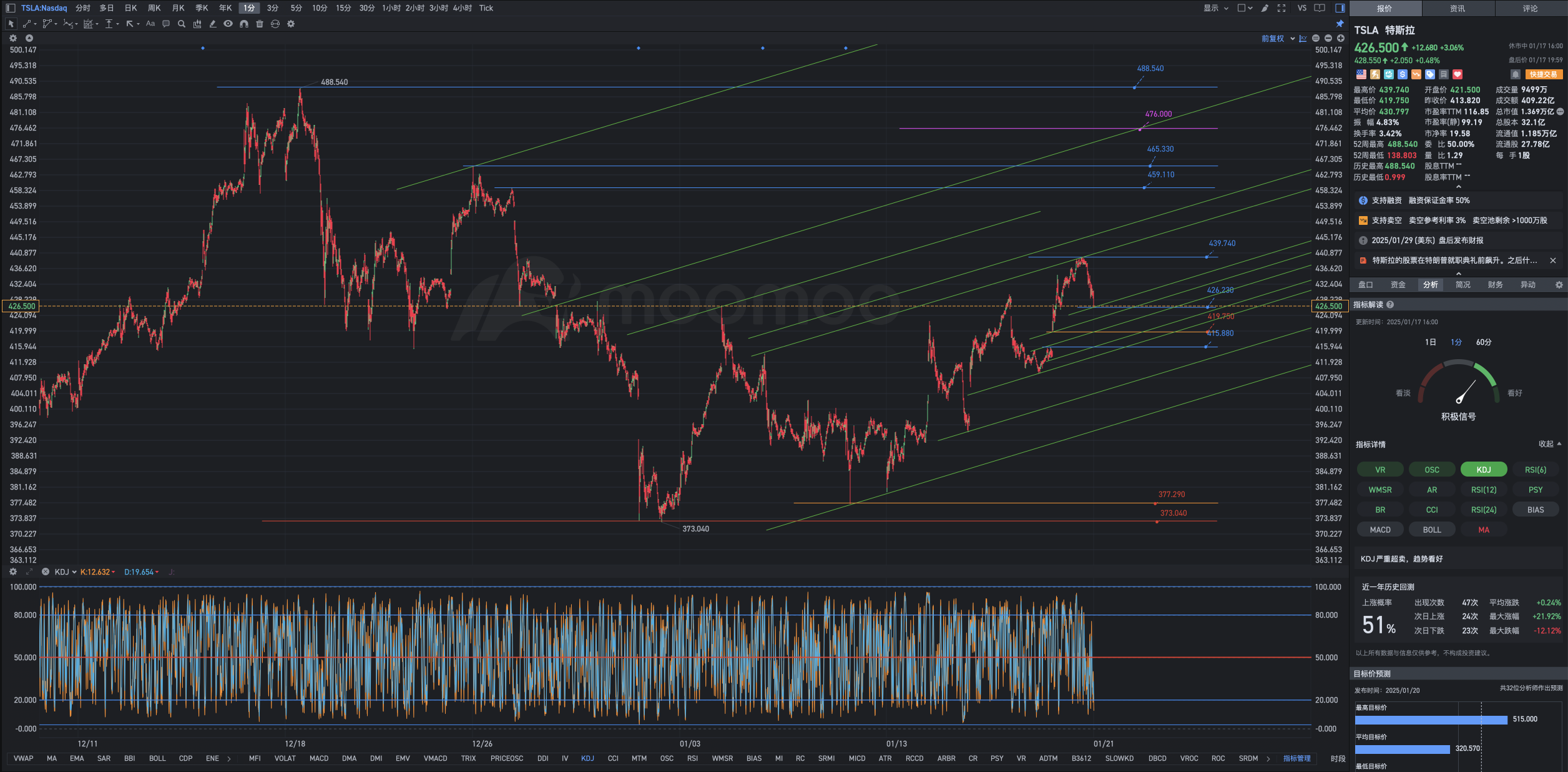Image resolution: width=1568 pixels, height=772 pixels.
Task: Select the Fibonacci grid drawing tool
Action: pyautogui.click(x=88, y=24)
